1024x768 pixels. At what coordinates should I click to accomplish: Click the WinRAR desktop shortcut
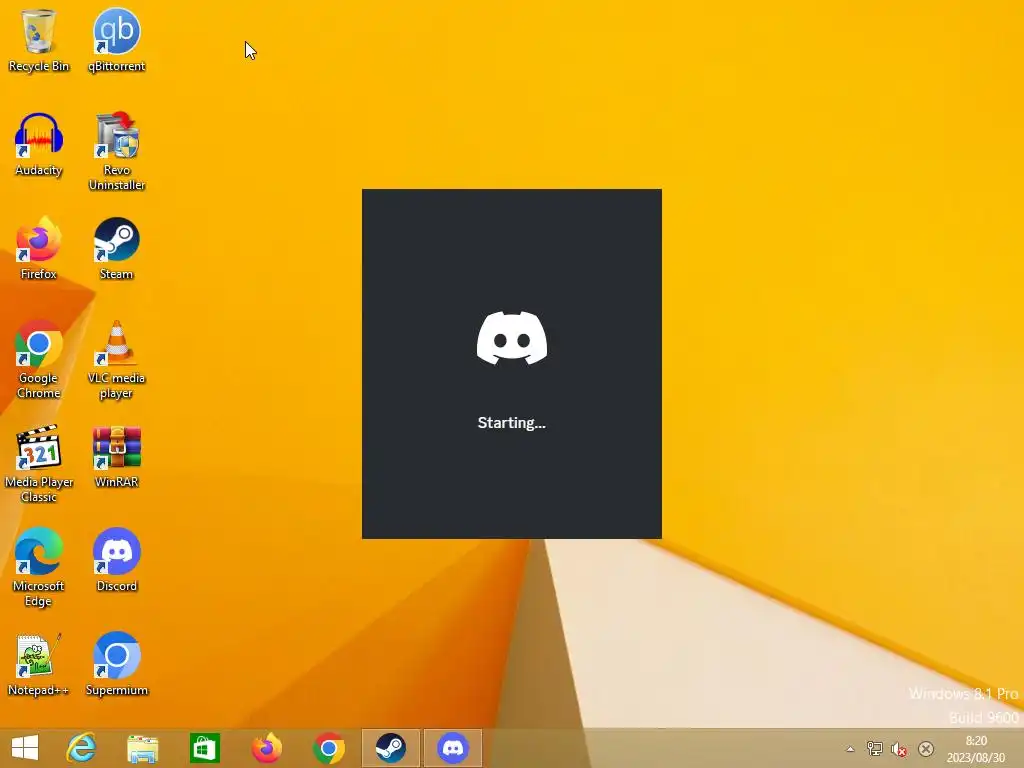[x=116, y=456]
